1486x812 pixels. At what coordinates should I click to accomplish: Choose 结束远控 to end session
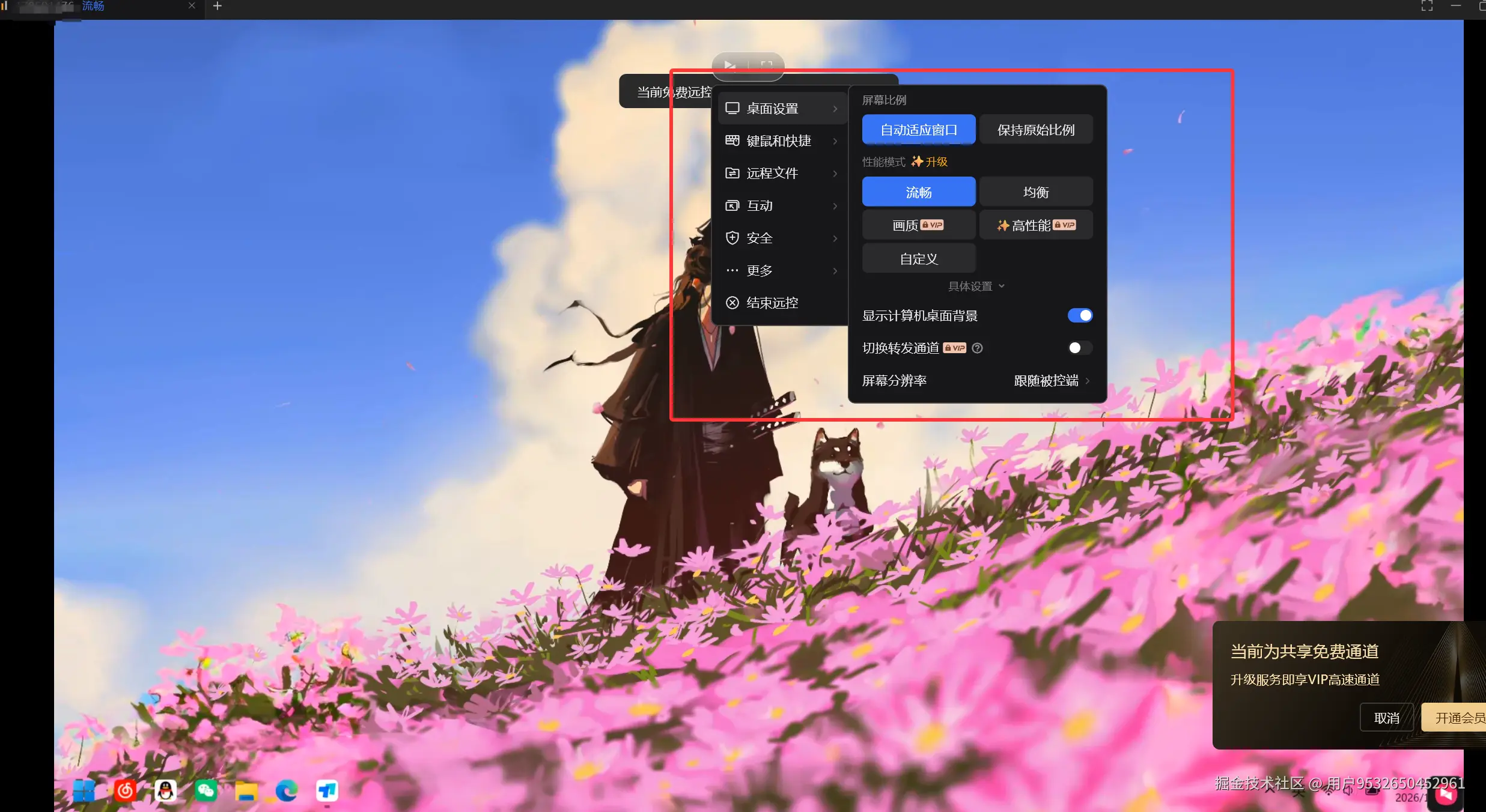(772, 303)
